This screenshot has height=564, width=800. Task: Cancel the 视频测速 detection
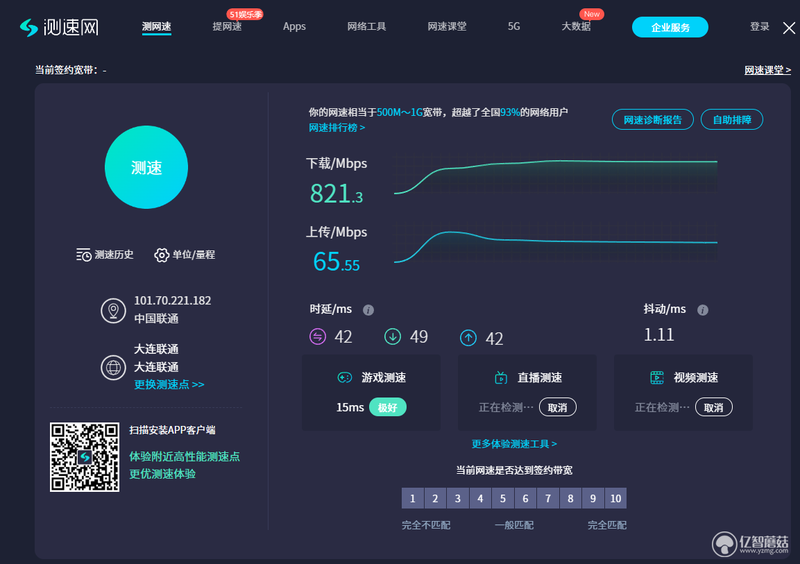click(714, 407)
